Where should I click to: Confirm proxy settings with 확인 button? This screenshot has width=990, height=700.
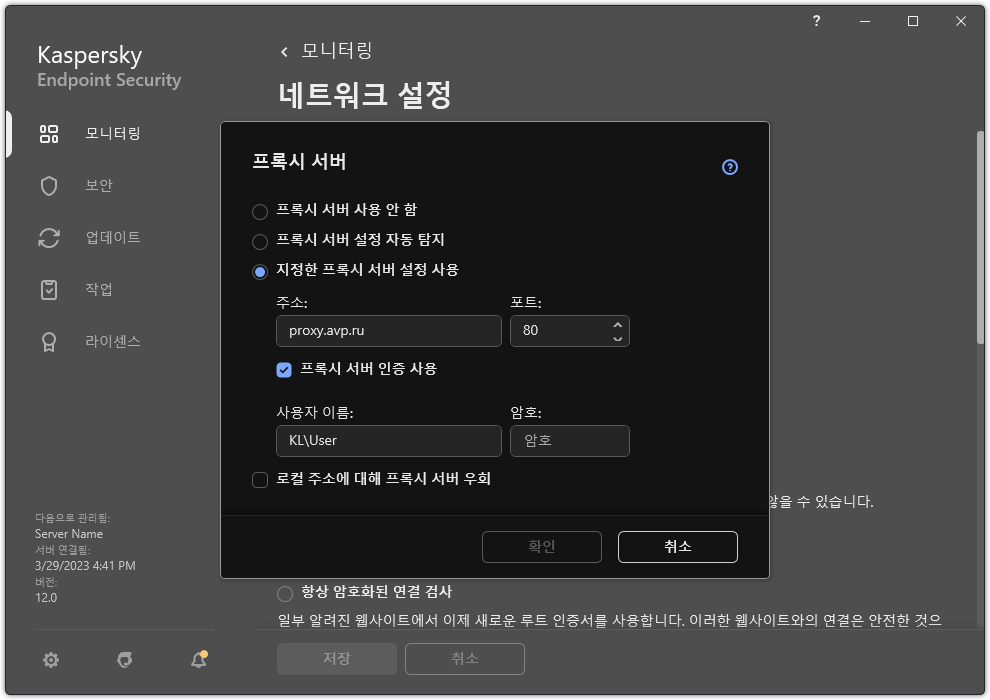541,547
